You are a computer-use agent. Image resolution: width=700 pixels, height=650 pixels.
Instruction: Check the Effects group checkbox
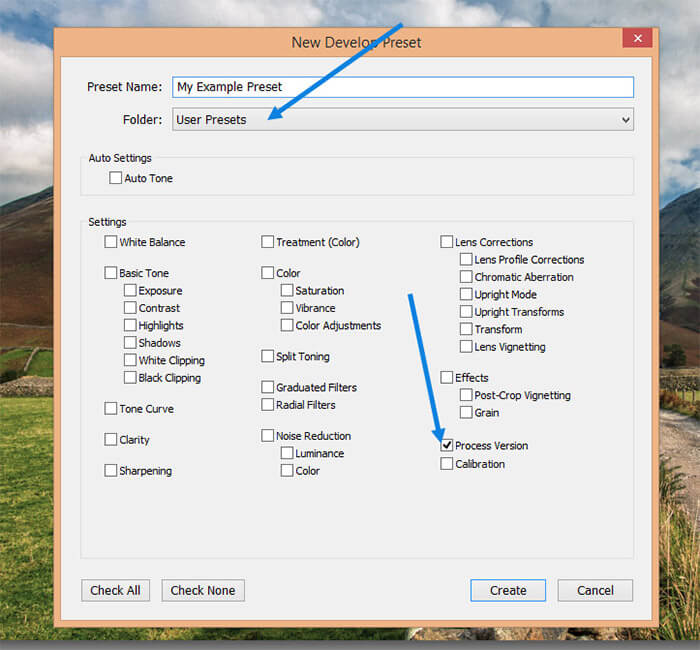[446, 377]
